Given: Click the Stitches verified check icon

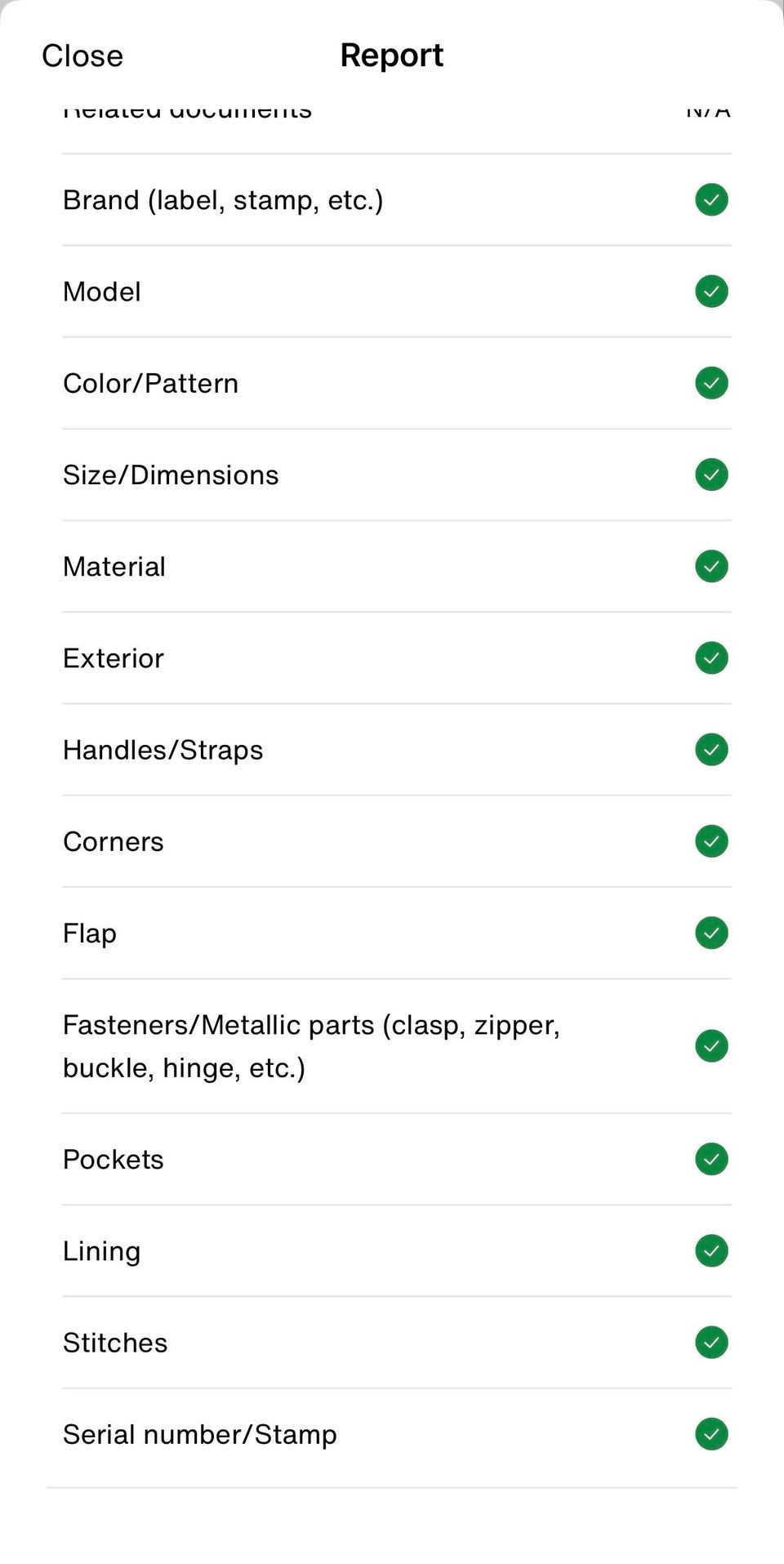Looking at the screenshot, I should point(711,1342).
